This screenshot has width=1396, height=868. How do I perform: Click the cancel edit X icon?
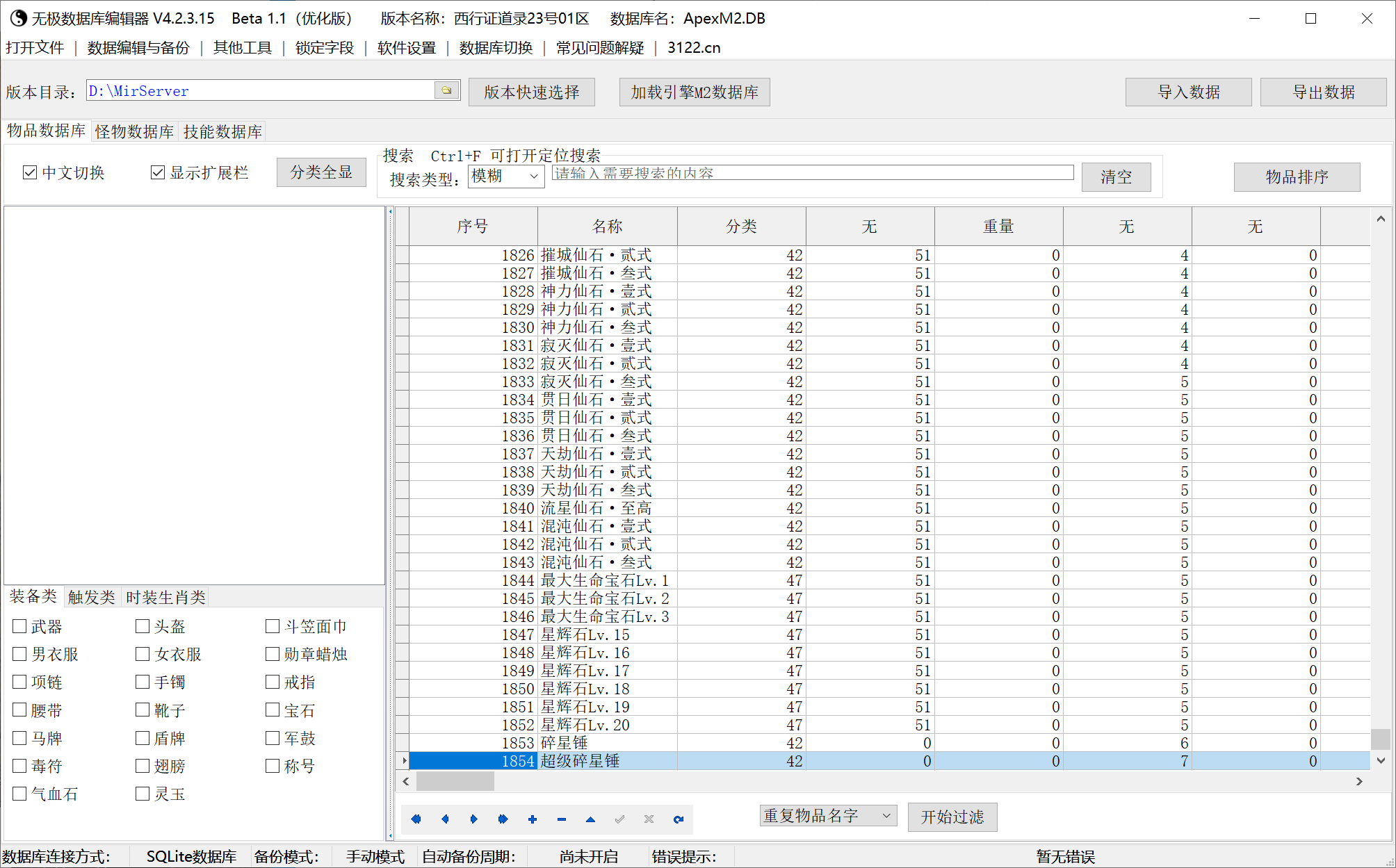click(649, 819)
